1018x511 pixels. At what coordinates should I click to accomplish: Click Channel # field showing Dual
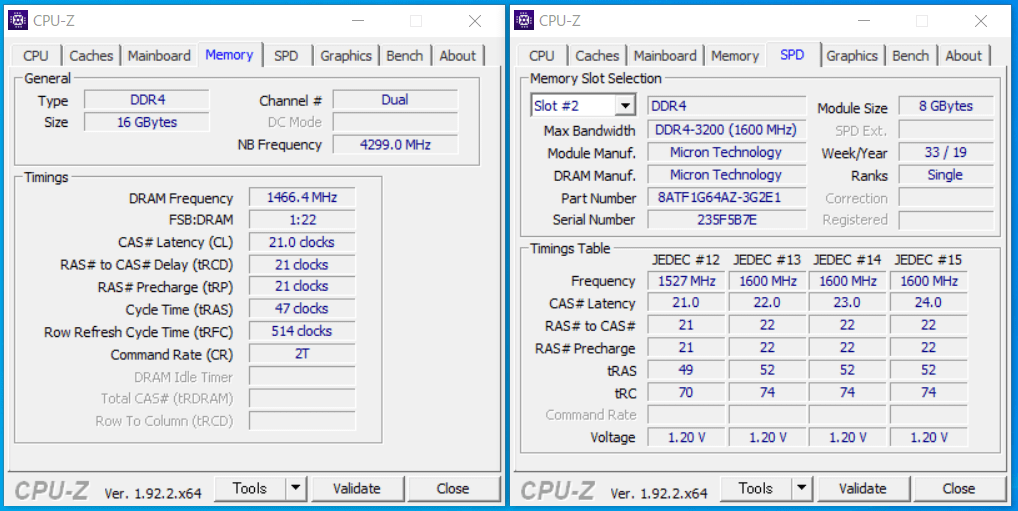(x=395, y=100)
